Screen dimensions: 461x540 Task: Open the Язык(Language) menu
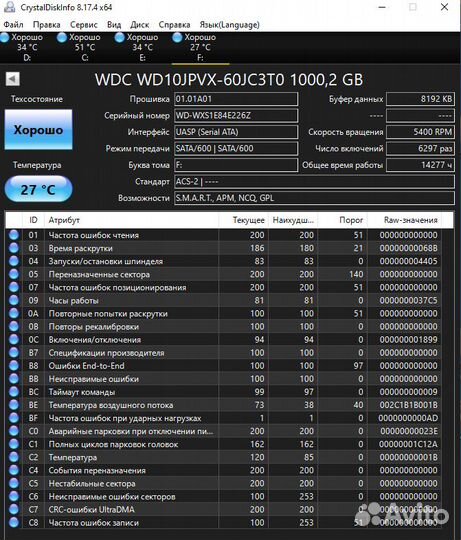pos(229,25)
